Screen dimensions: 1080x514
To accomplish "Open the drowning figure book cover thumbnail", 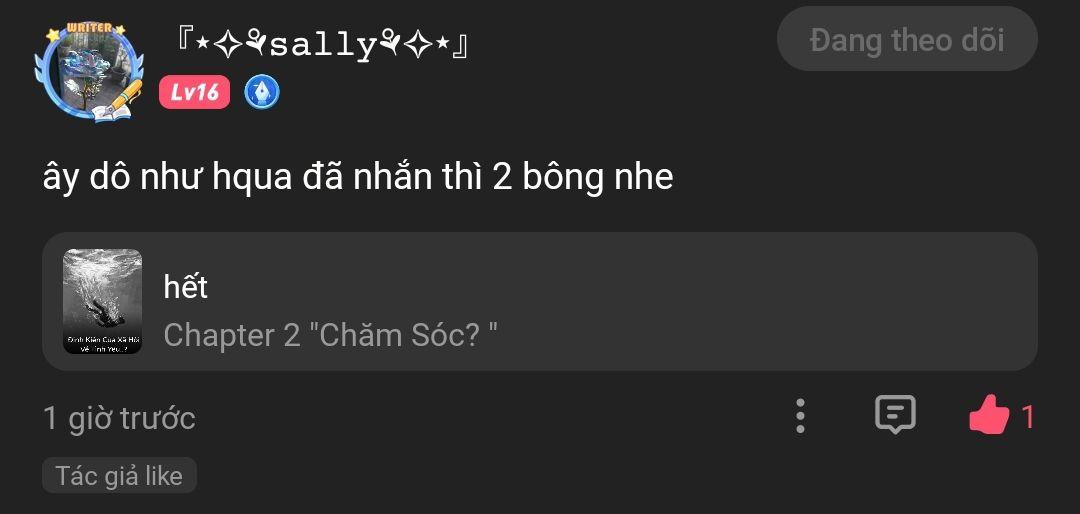I will [x=103, y=301].
